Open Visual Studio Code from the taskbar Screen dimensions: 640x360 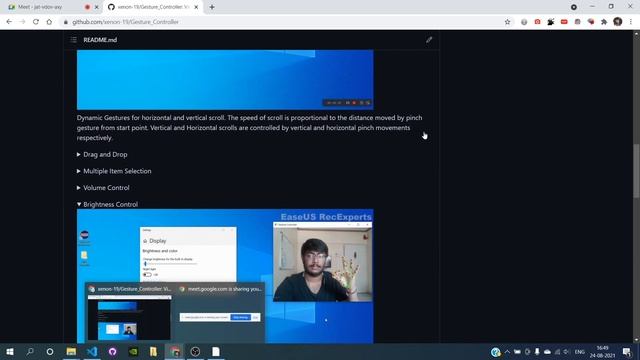tap(92, 351)
